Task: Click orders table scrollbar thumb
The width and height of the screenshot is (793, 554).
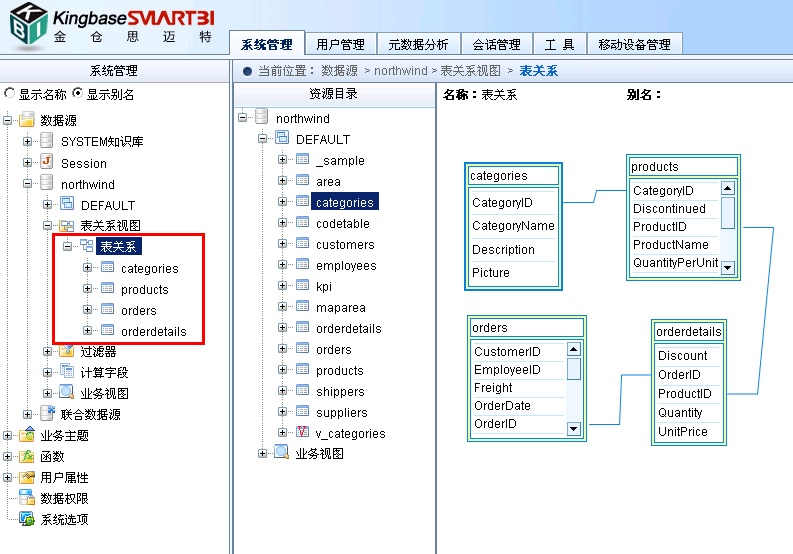Action: 574,369
